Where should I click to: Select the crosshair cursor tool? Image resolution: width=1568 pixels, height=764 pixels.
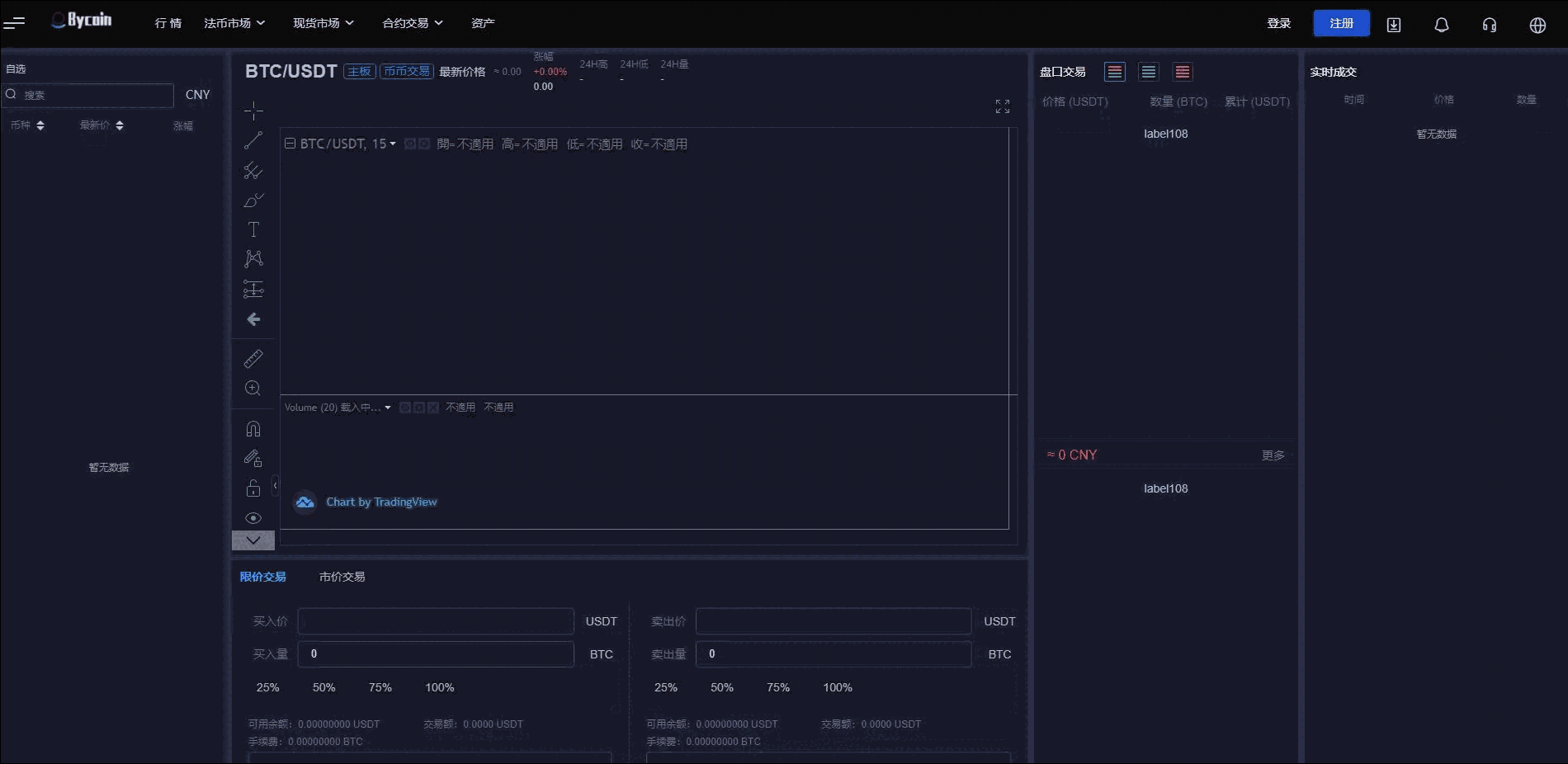tap(253, 111)
